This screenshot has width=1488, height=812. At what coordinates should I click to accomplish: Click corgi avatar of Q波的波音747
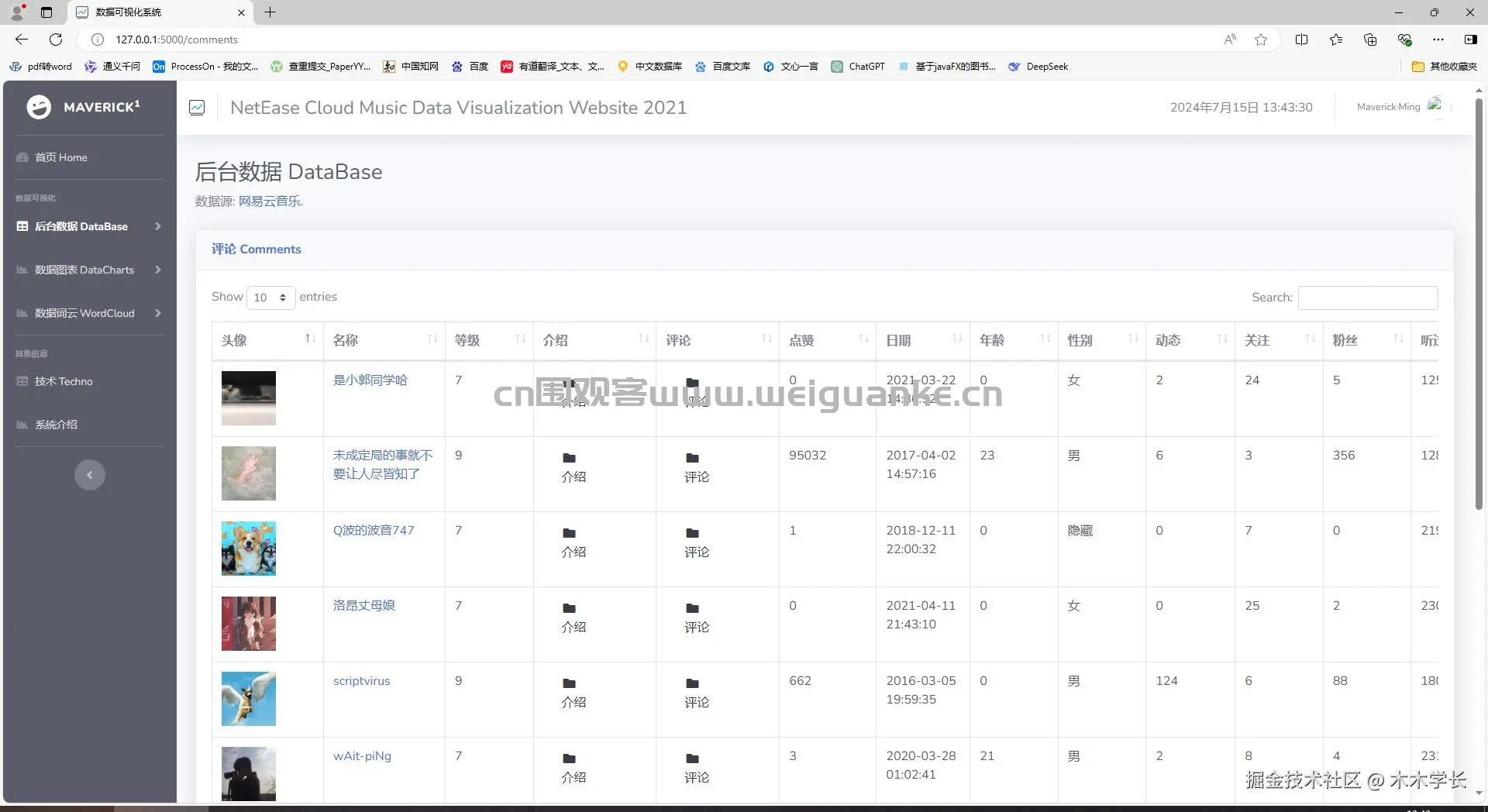point(249,549)
